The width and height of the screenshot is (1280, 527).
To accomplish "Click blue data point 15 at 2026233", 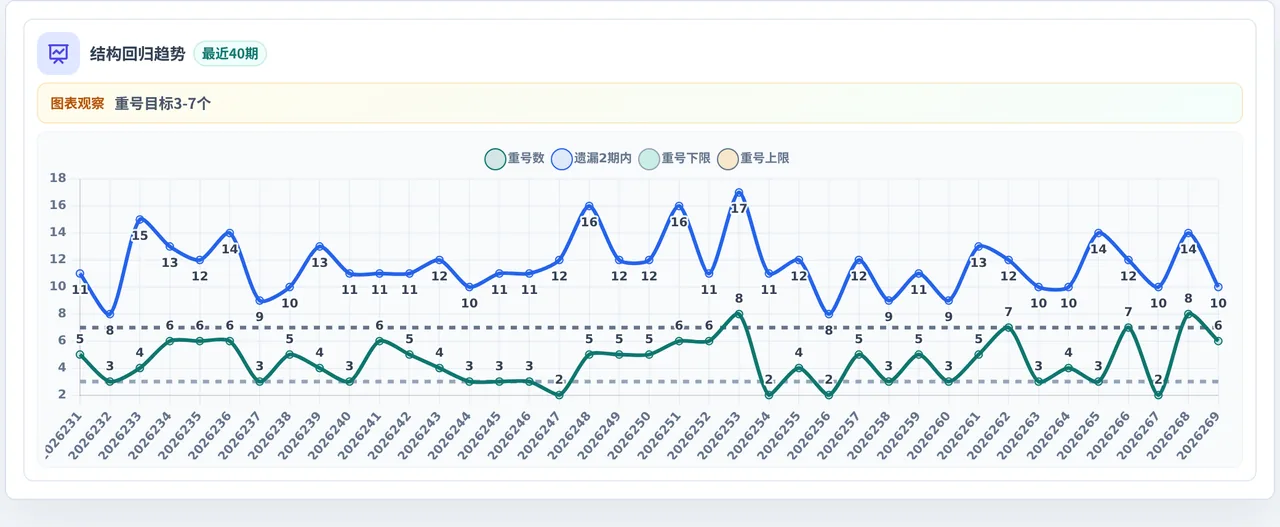I will click(x=140, y=220).
